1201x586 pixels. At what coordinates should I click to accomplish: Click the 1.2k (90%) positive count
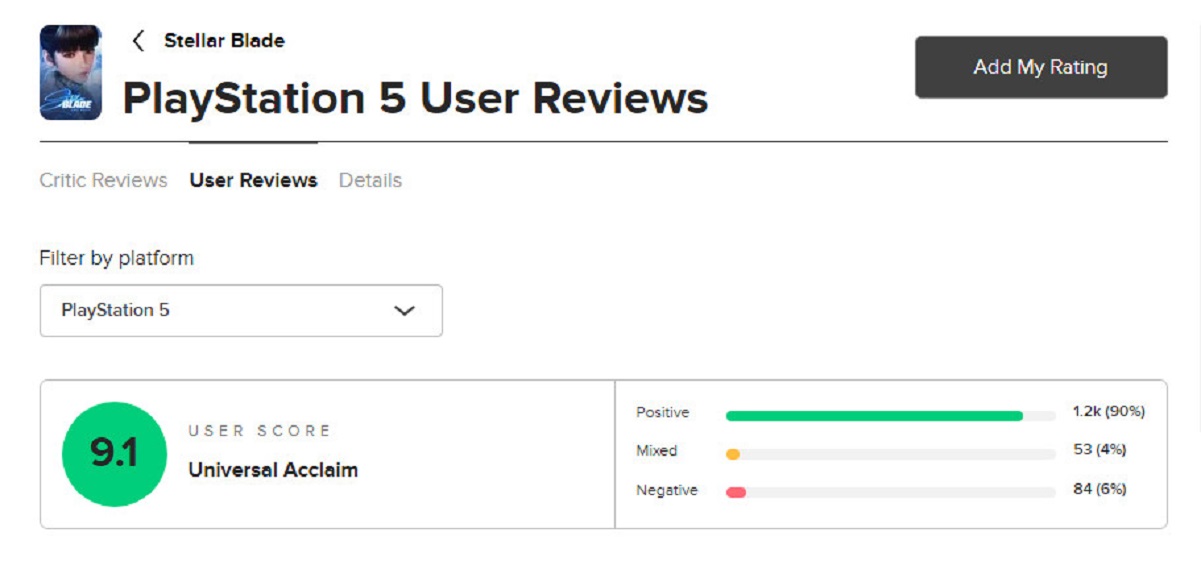1108,412
